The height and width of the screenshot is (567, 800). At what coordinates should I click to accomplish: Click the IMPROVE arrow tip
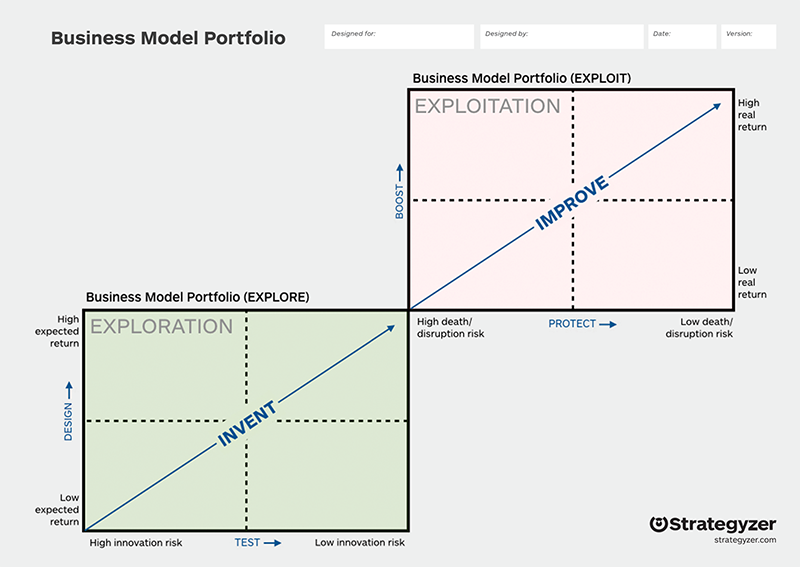[x=716, y=106]
